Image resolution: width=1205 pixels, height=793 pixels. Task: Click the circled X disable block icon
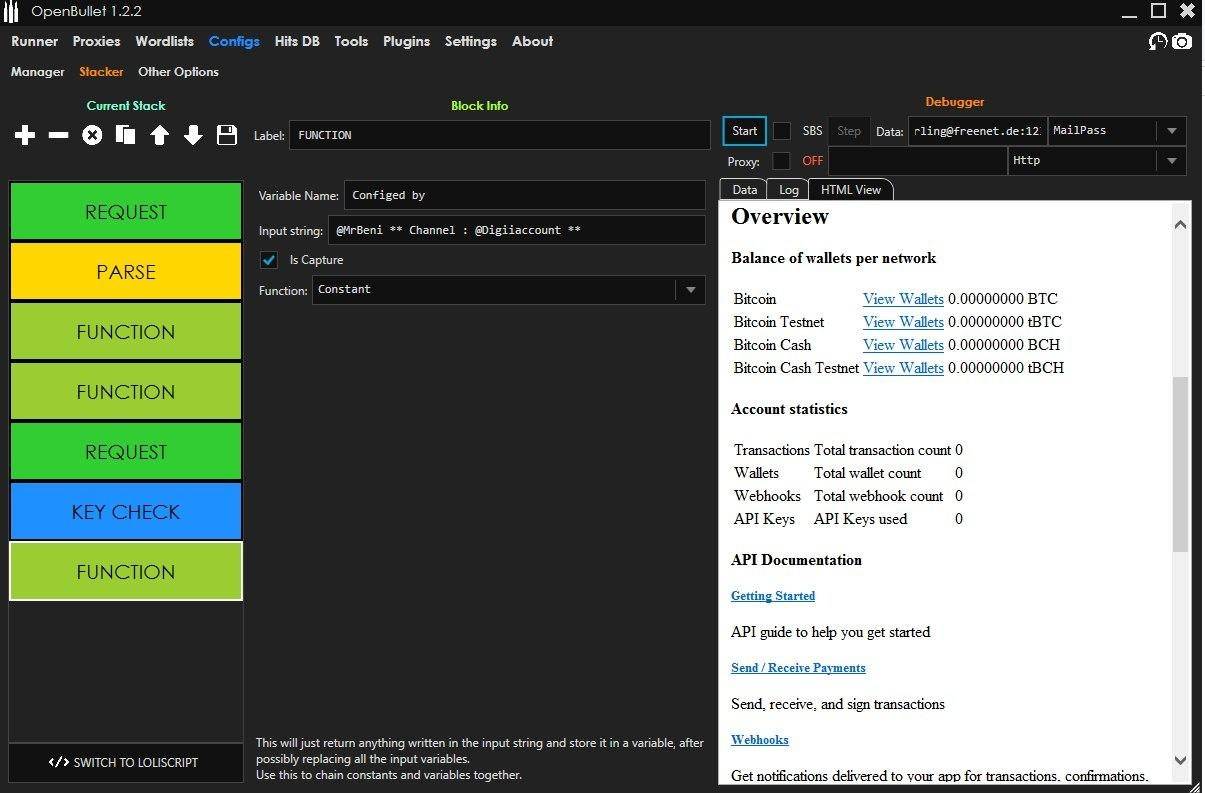tap(92, 135)
